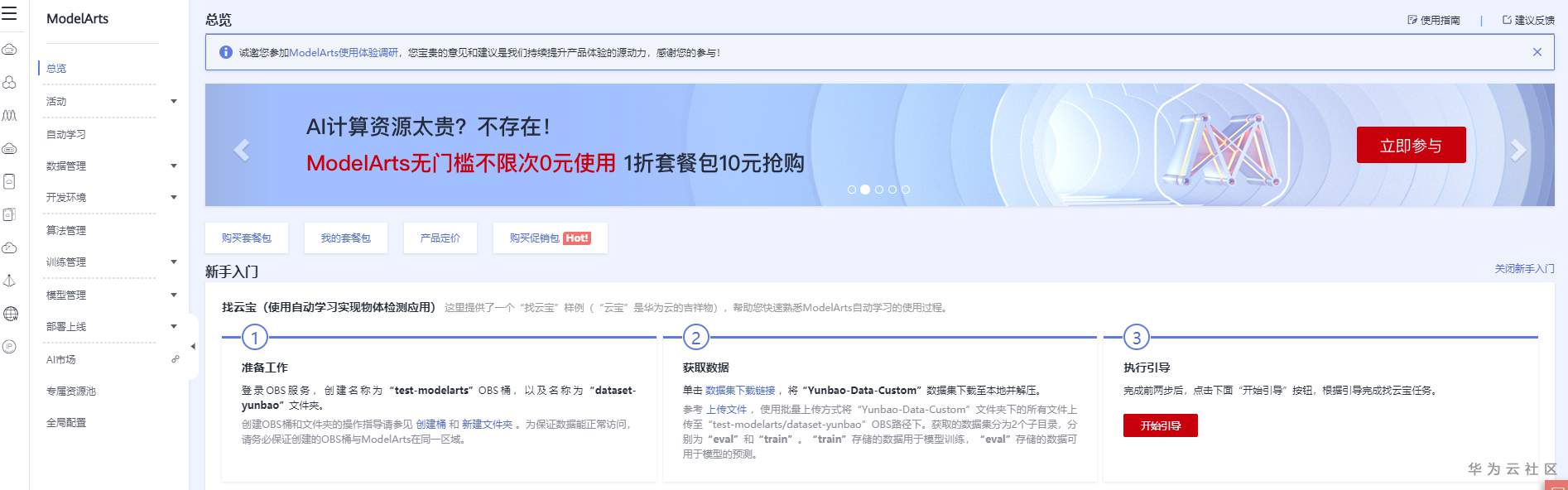Screen dimensions: 1568x490
Task: Select the fifth carousel indicator dot
Action: (x=906, y=190)
